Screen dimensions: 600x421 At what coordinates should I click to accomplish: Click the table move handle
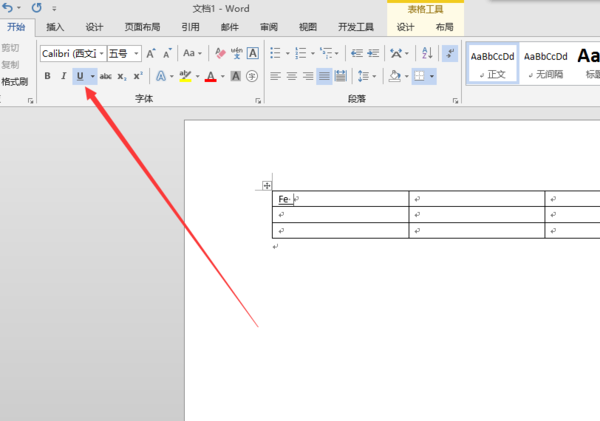(266, 185)
